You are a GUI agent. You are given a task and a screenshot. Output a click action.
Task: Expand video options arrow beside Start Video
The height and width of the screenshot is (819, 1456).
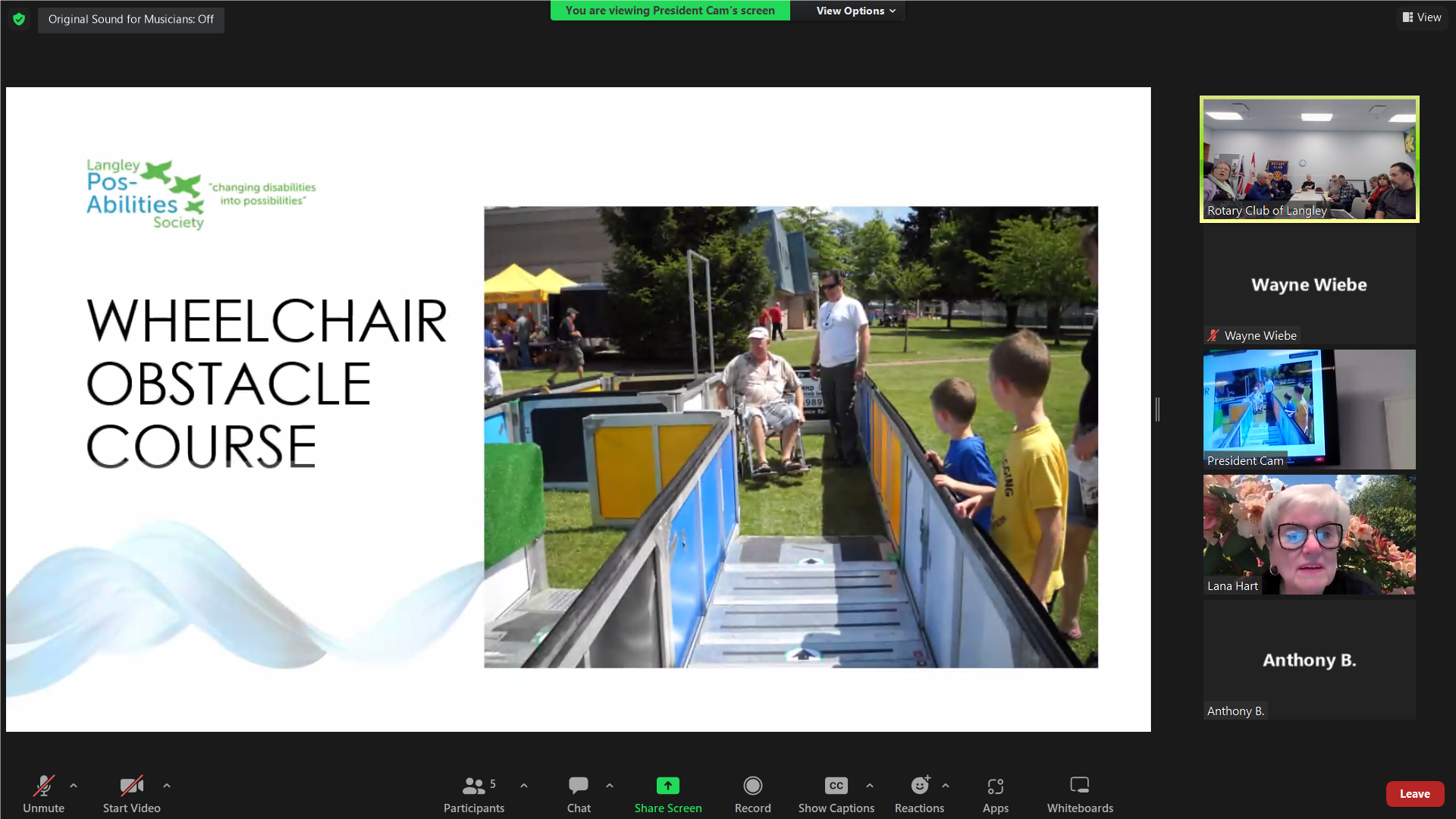click(x=167, y=786)
